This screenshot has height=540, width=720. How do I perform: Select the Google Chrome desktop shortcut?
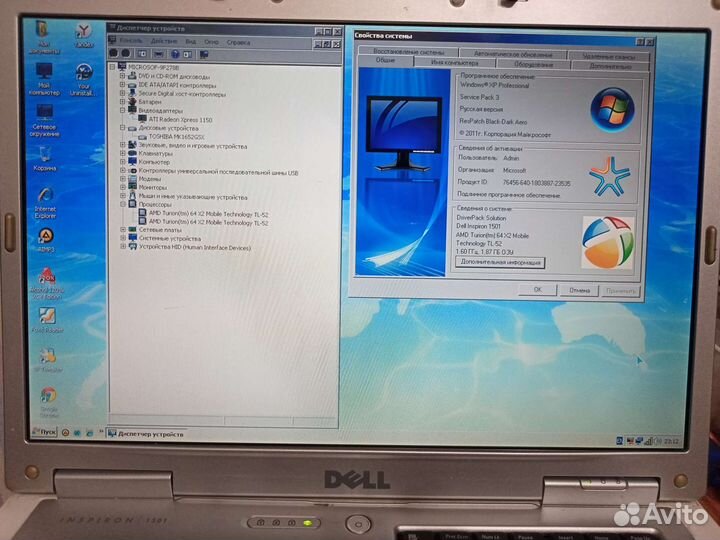tap(49, 402)
